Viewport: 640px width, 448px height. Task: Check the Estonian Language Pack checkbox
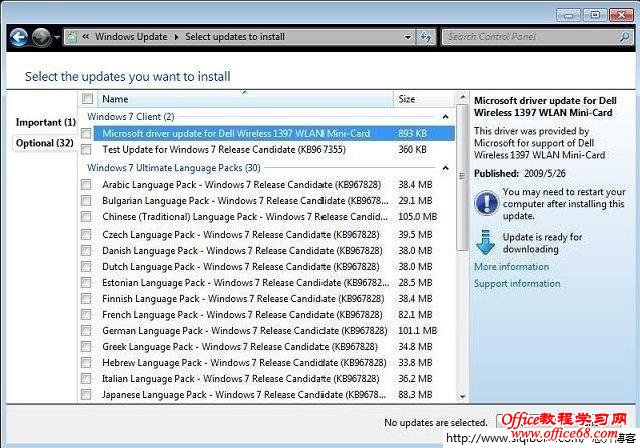point(86,282)
